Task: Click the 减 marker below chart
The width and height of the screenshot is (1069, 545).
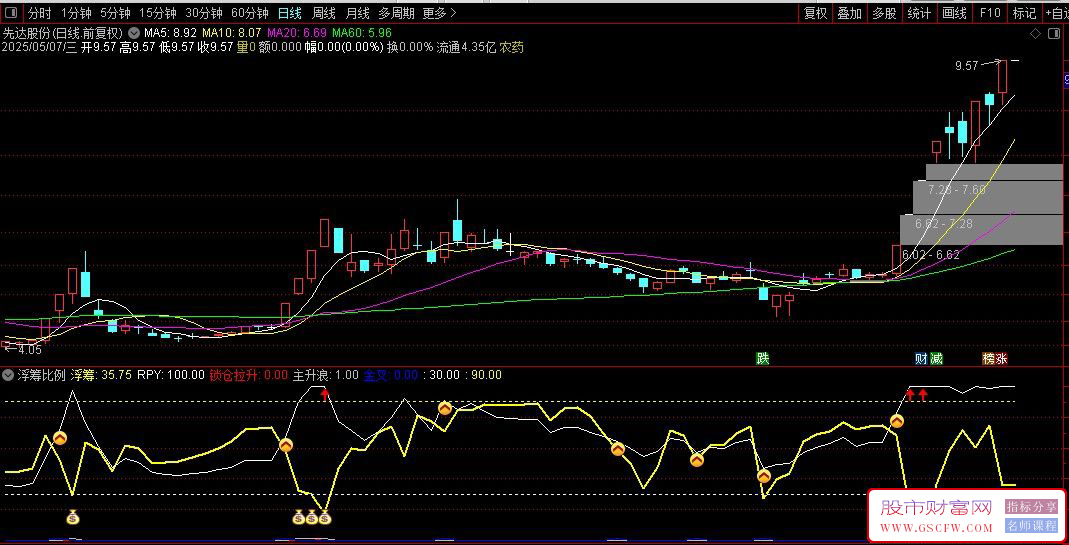Action: tap(936, 359)
